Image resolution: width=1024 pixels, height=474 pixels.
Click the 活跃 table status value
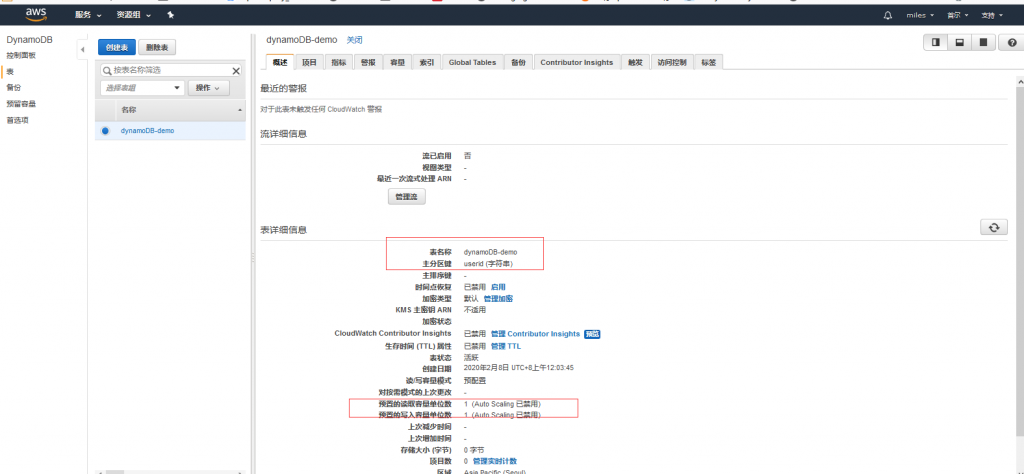pos(471,357)
